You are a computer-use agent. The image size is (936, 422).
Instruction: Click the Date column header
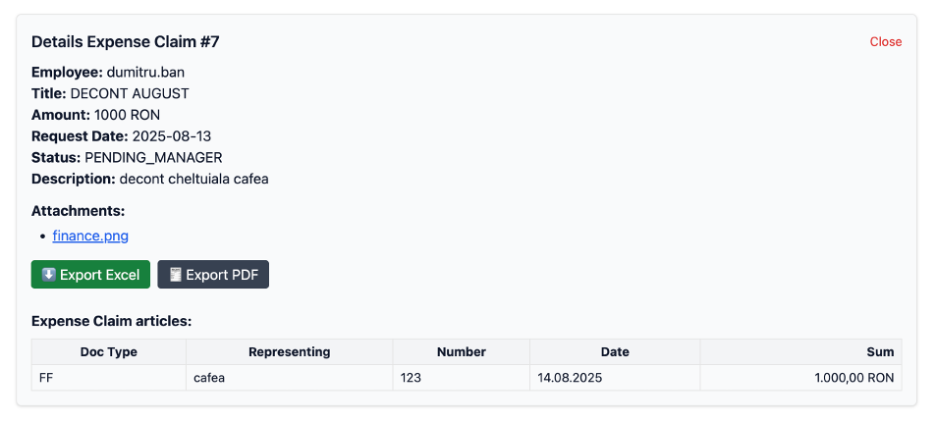[x=614, y=352]
